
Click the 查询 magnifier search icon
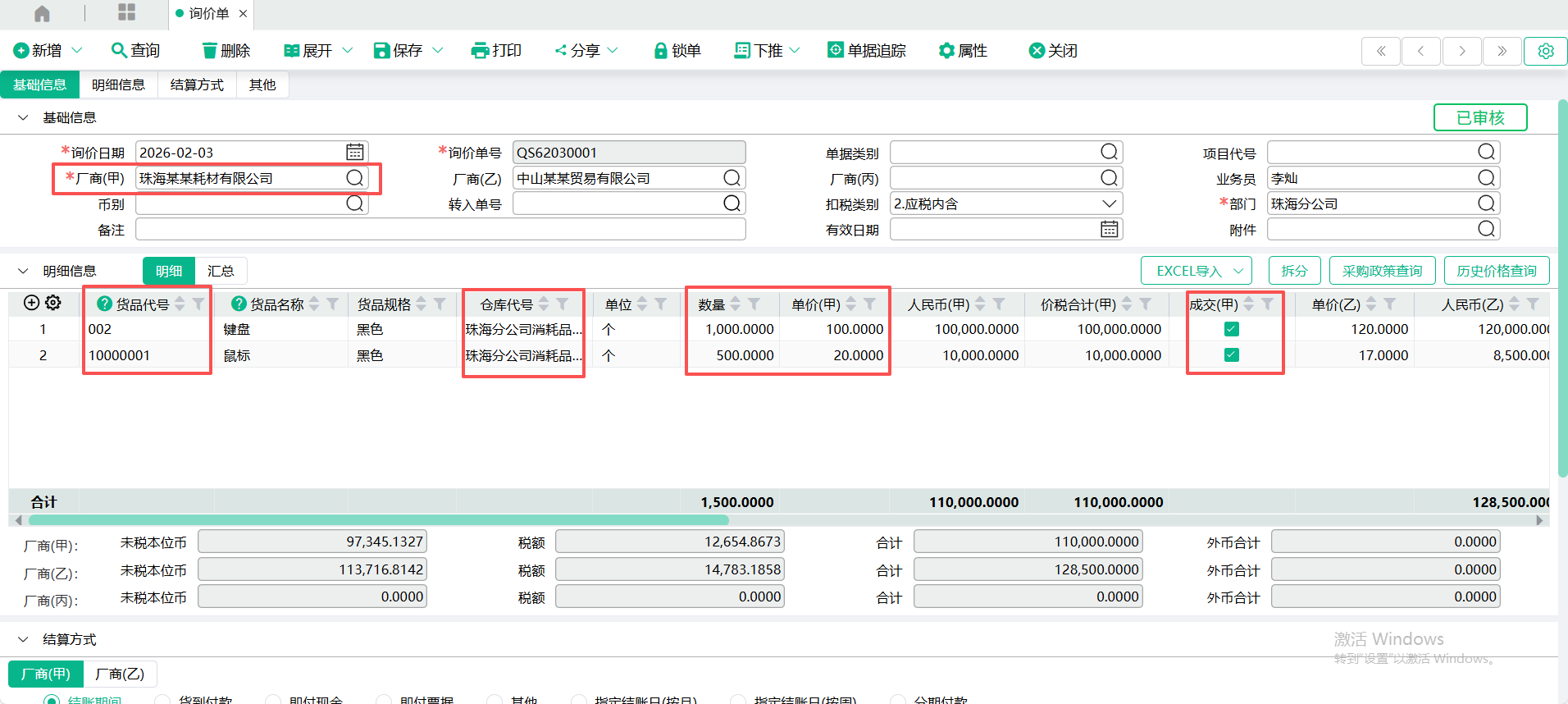pyautogui.click(x=119, y=51)
